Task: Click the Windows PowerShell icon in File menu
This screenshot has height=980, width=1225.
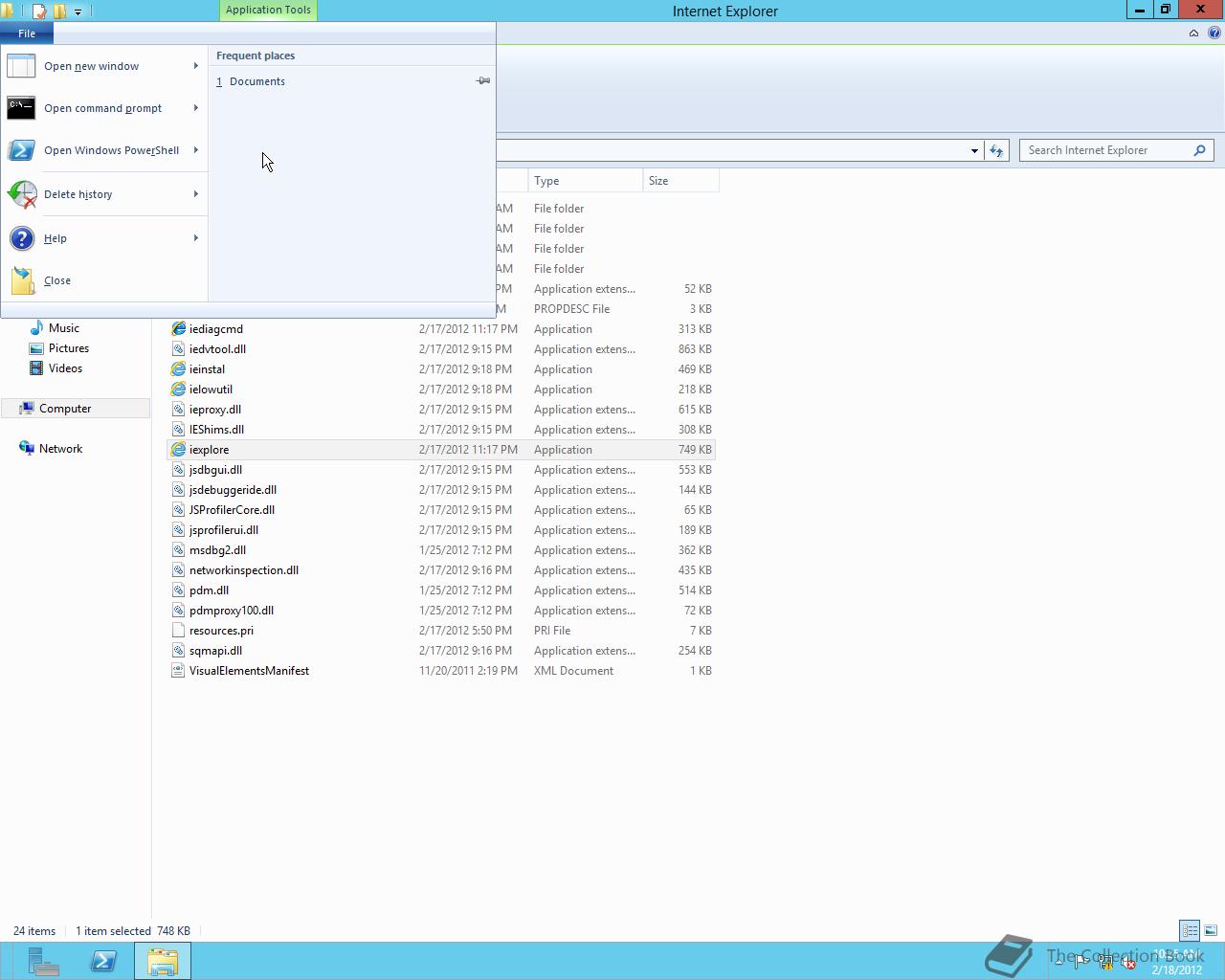Action: click(21, 150)
